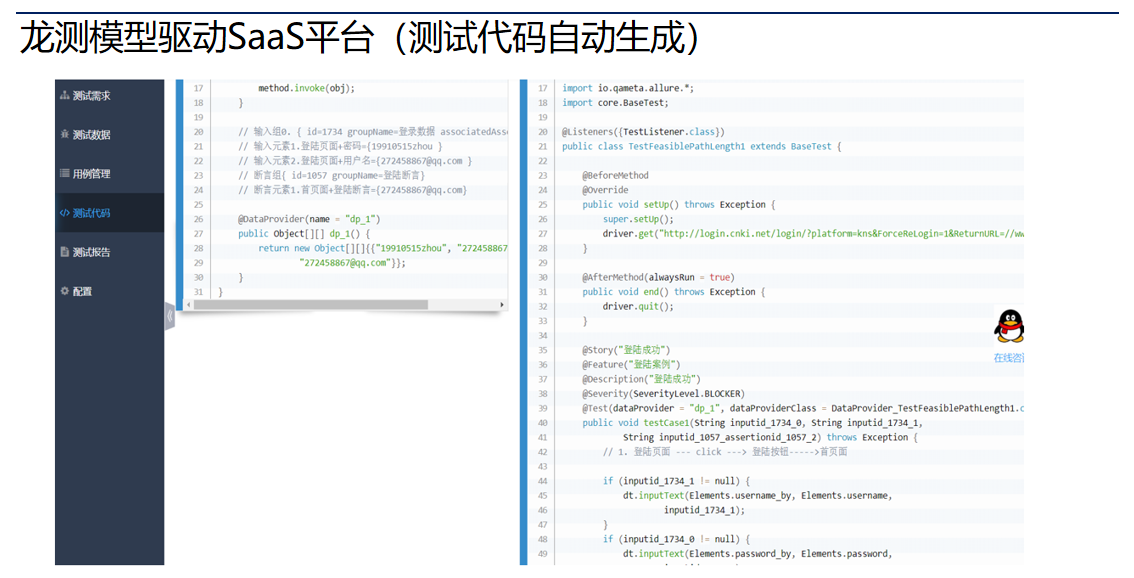Click "public void testCase1(String inputid_1734_0" line
Screen dimensions: 1134x578
[752, 422]
